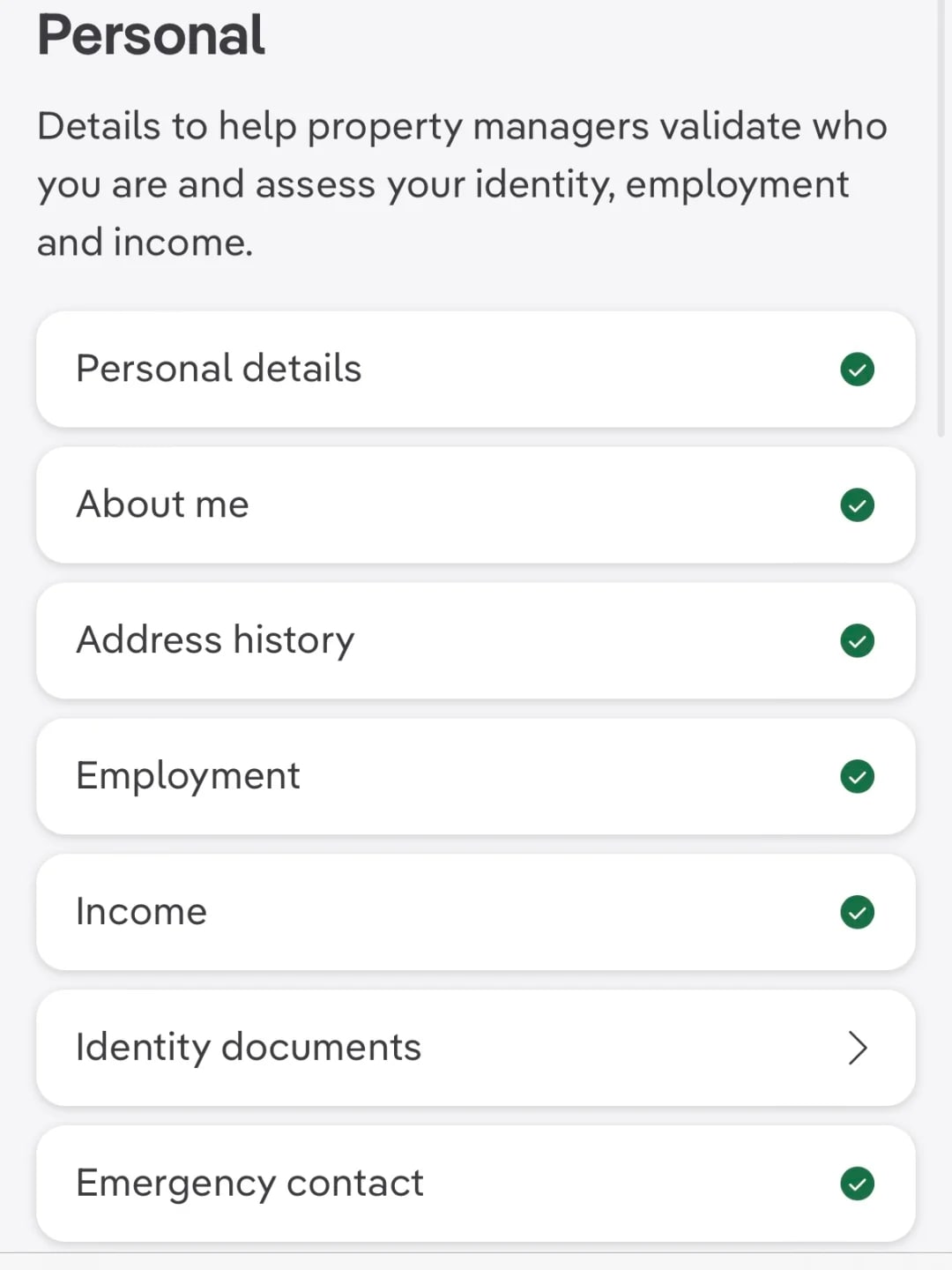Screen dimensions: 952x1270
Task: Open the Emergency contact section
Action: click(x=476, y=1184)
